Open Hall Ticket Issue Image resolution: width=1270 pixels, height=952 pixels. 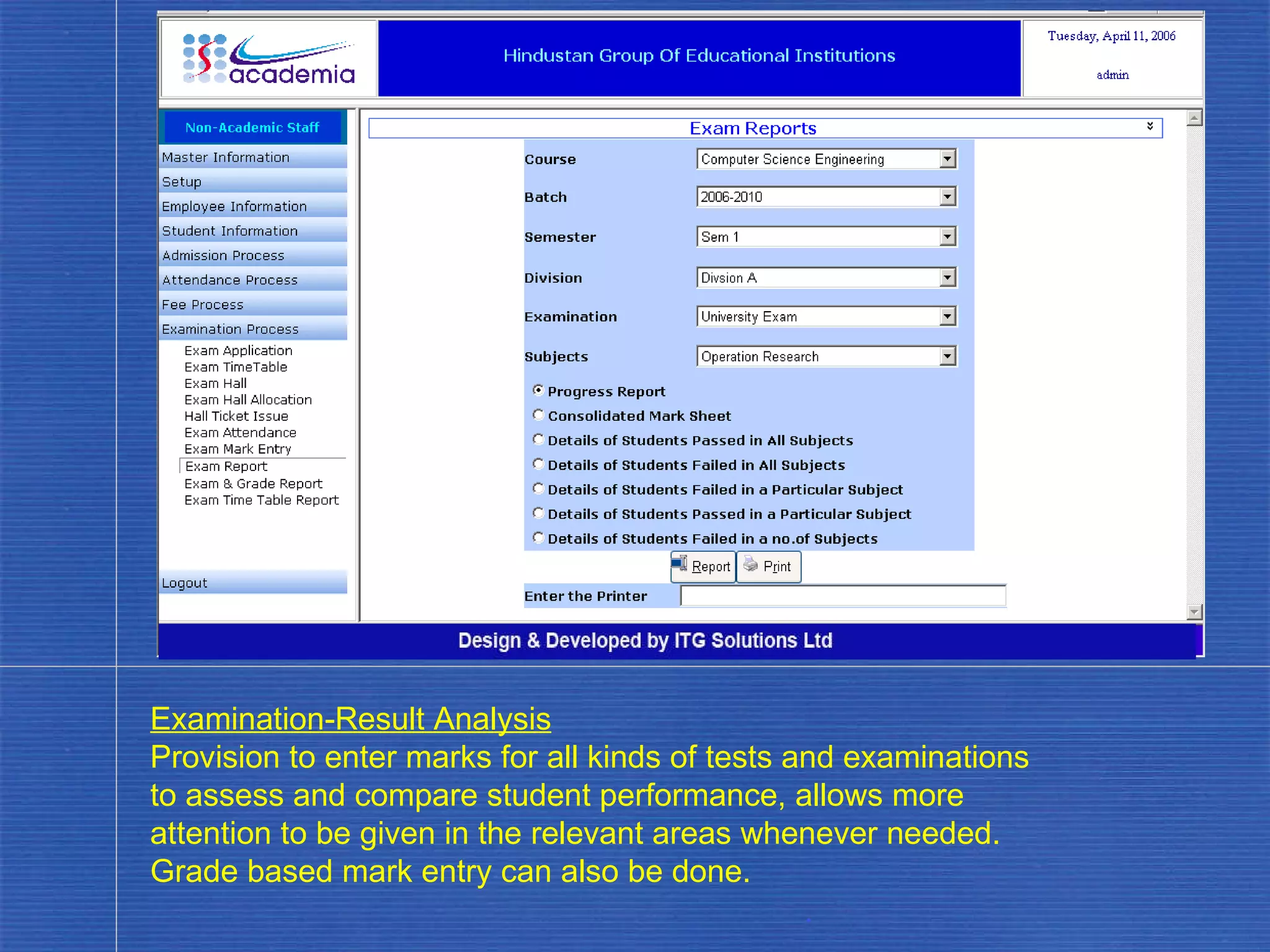click(236, 416)
